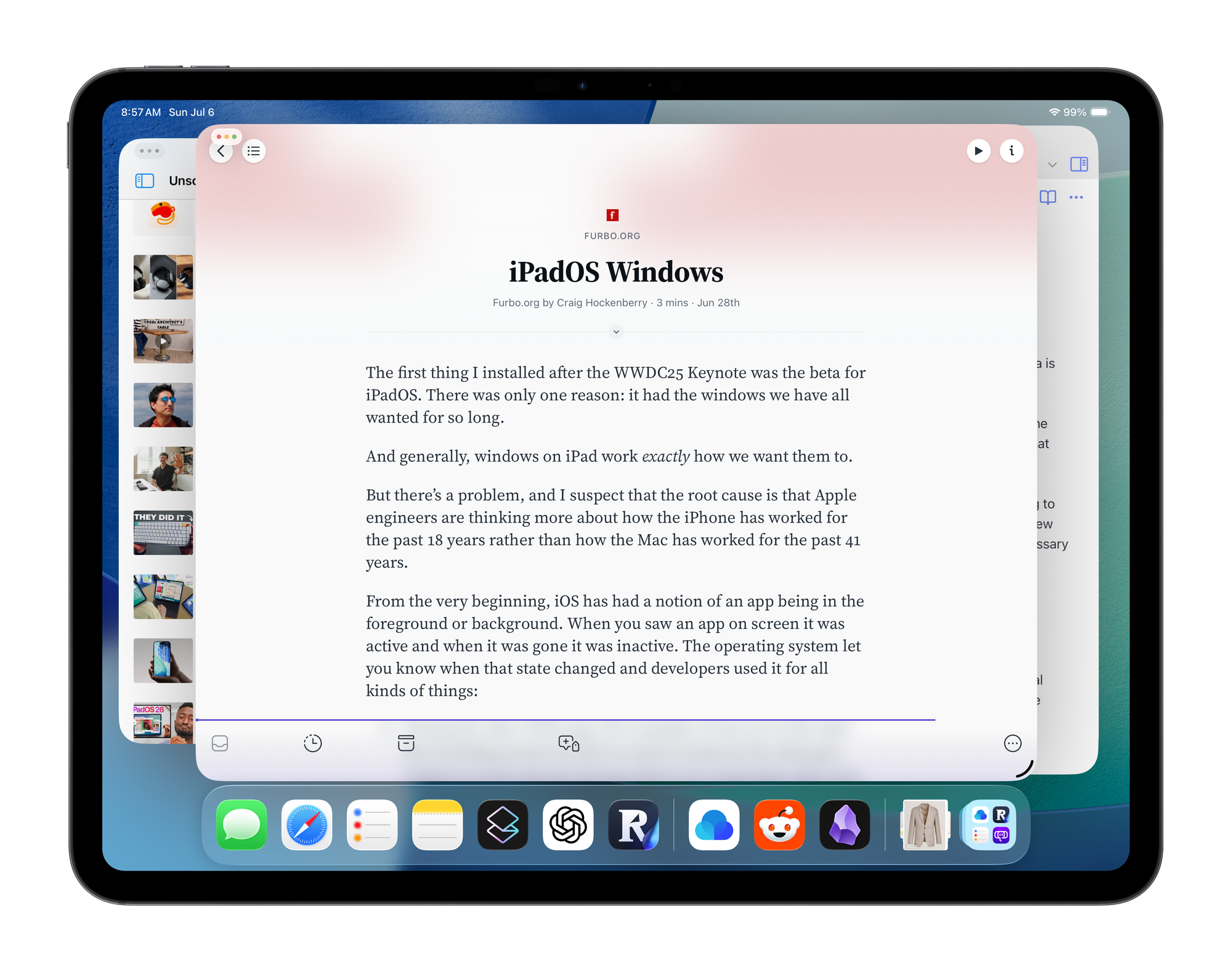Open reader book icon in right background window
The height and width of the screenshot is (971, 1232).
(x=1048, y=197)
